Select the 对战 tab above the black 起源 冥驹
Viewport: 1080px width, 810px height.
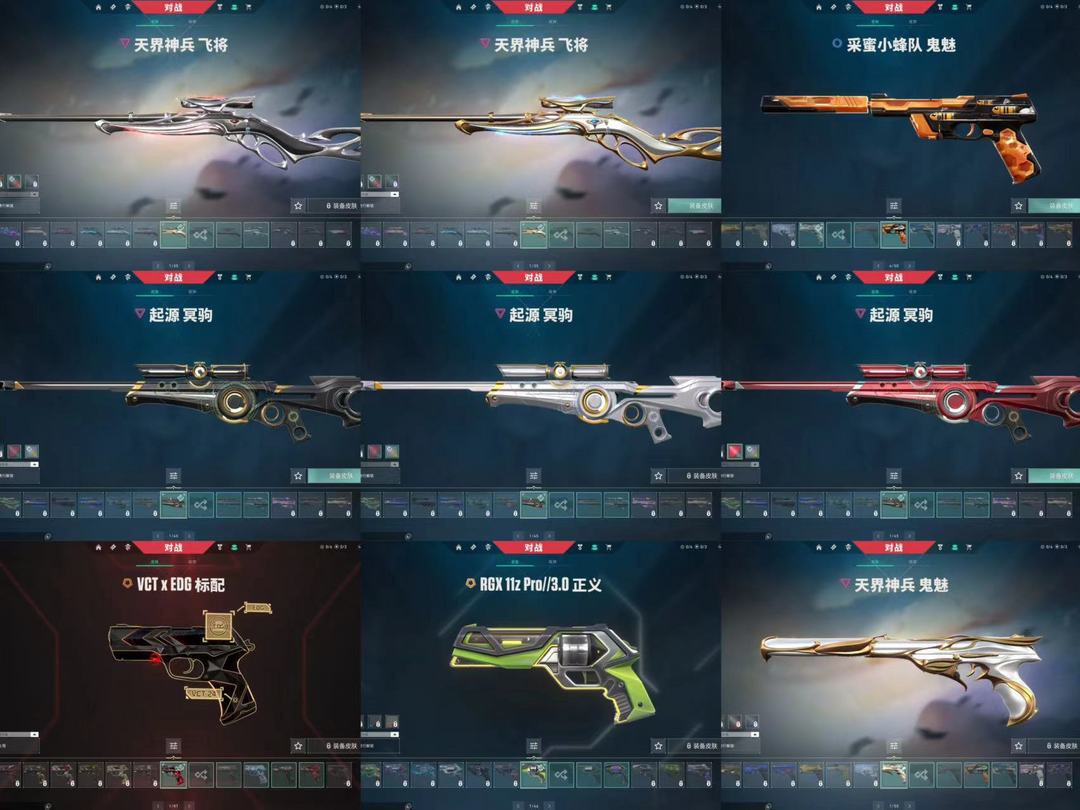click(x=174, y=278)
